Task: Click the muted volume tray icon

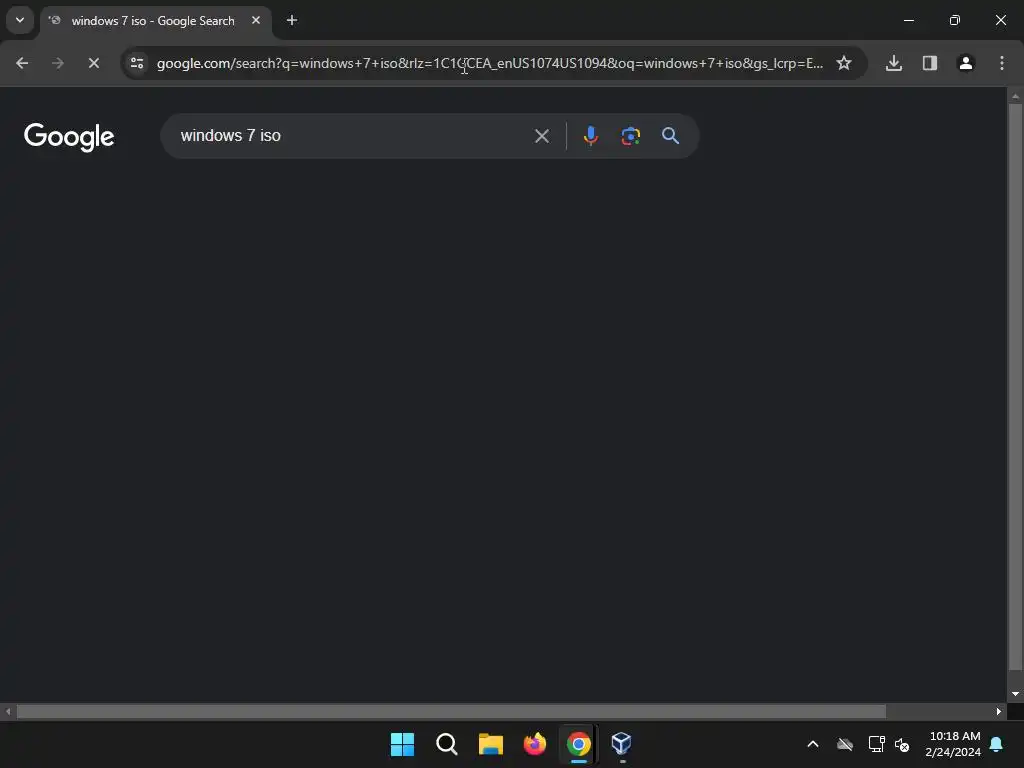Action: point(902,744)
